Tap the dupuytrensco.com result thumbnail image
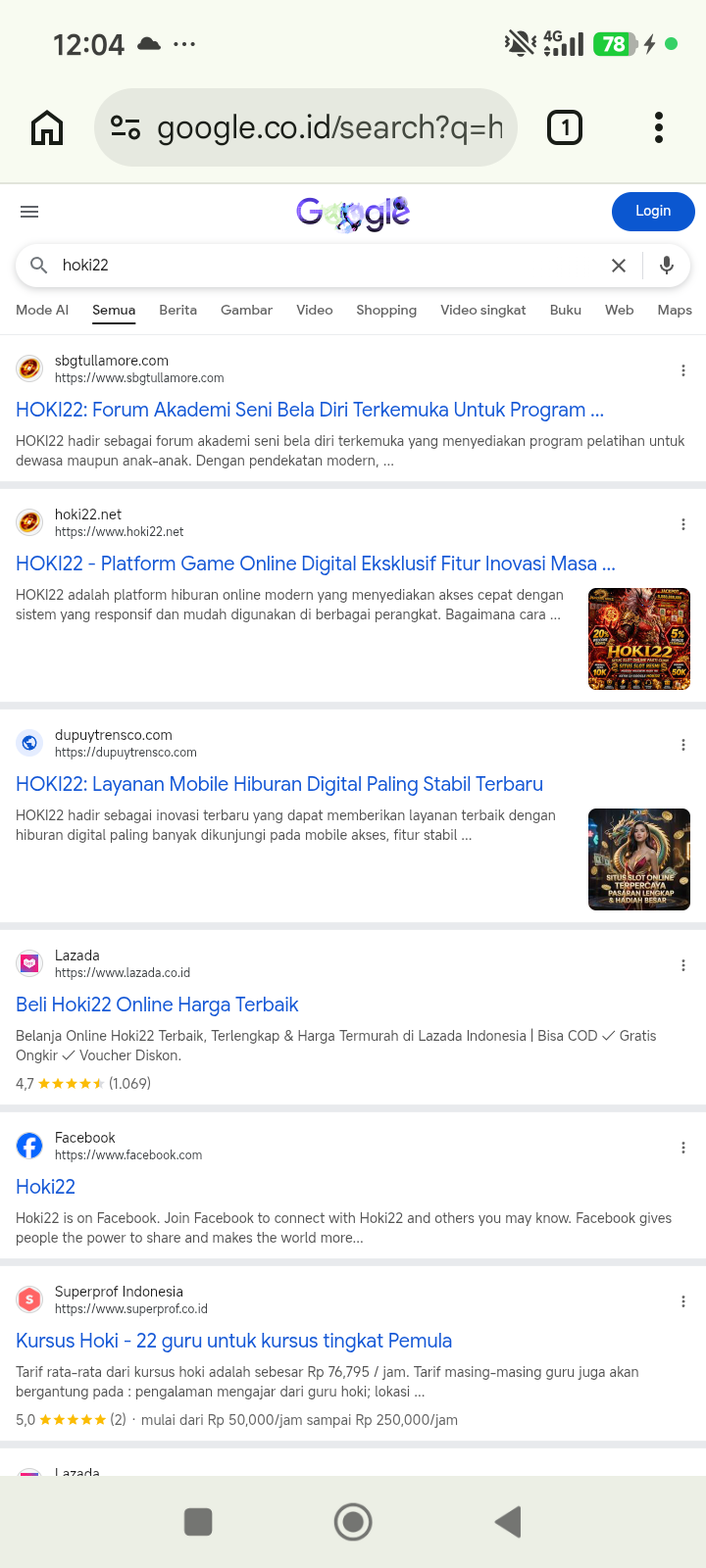The image size is (706, 1568). point(639,859)
